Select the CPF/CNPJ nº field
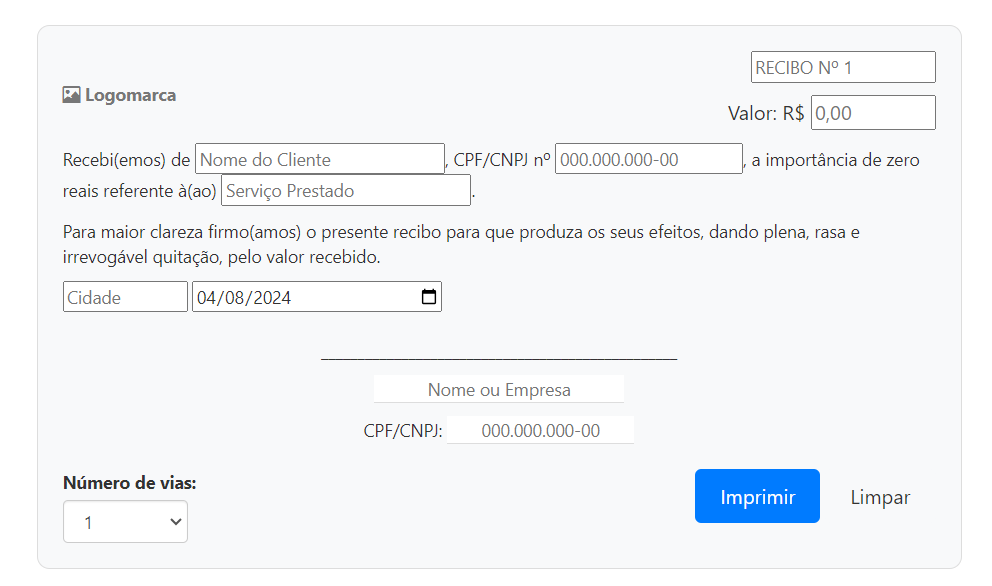The height and width of the screenshot is (586, 992). pyautogui.click(x=647, y=158)
